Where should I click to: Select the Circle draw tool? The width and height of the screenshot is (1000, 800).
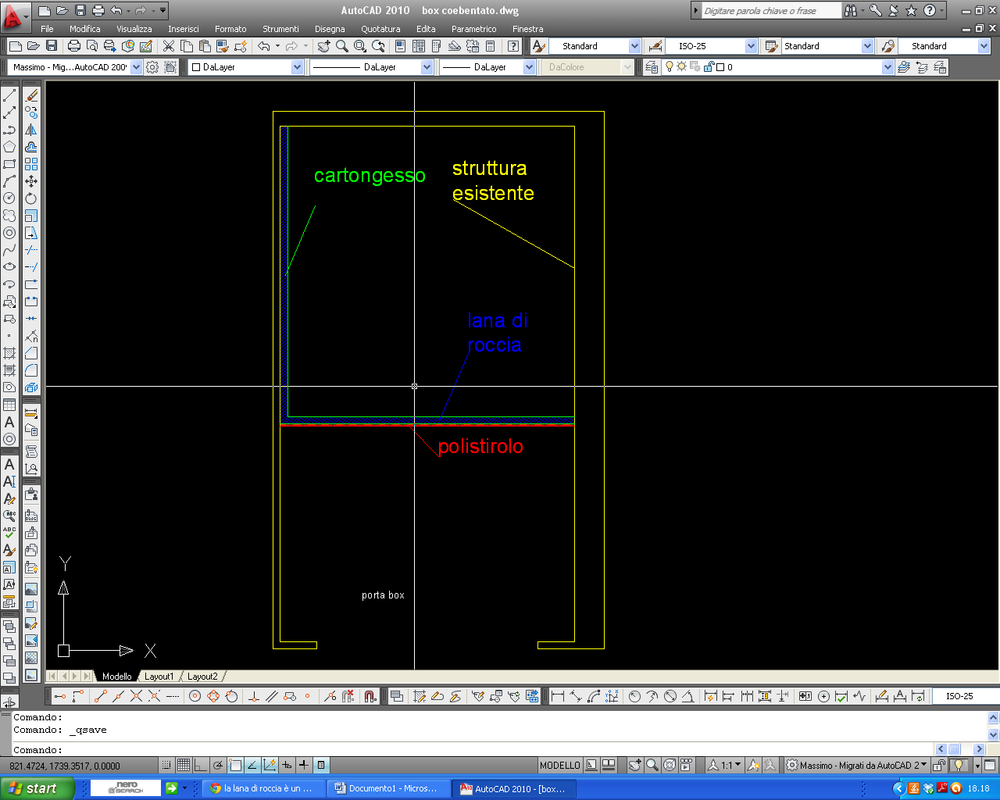[10, 199]
